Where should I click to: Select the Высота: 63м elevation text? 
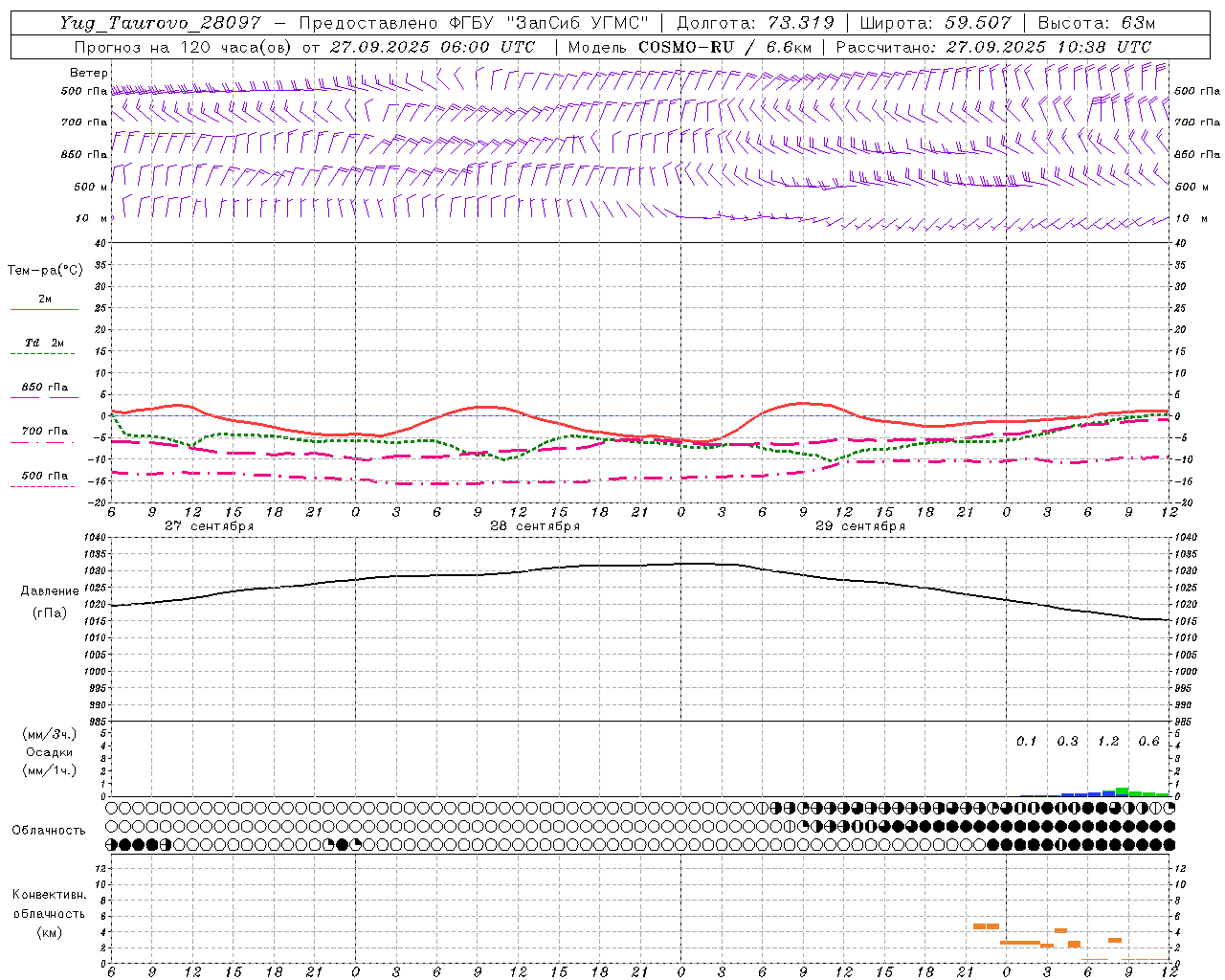point(1097,23)
